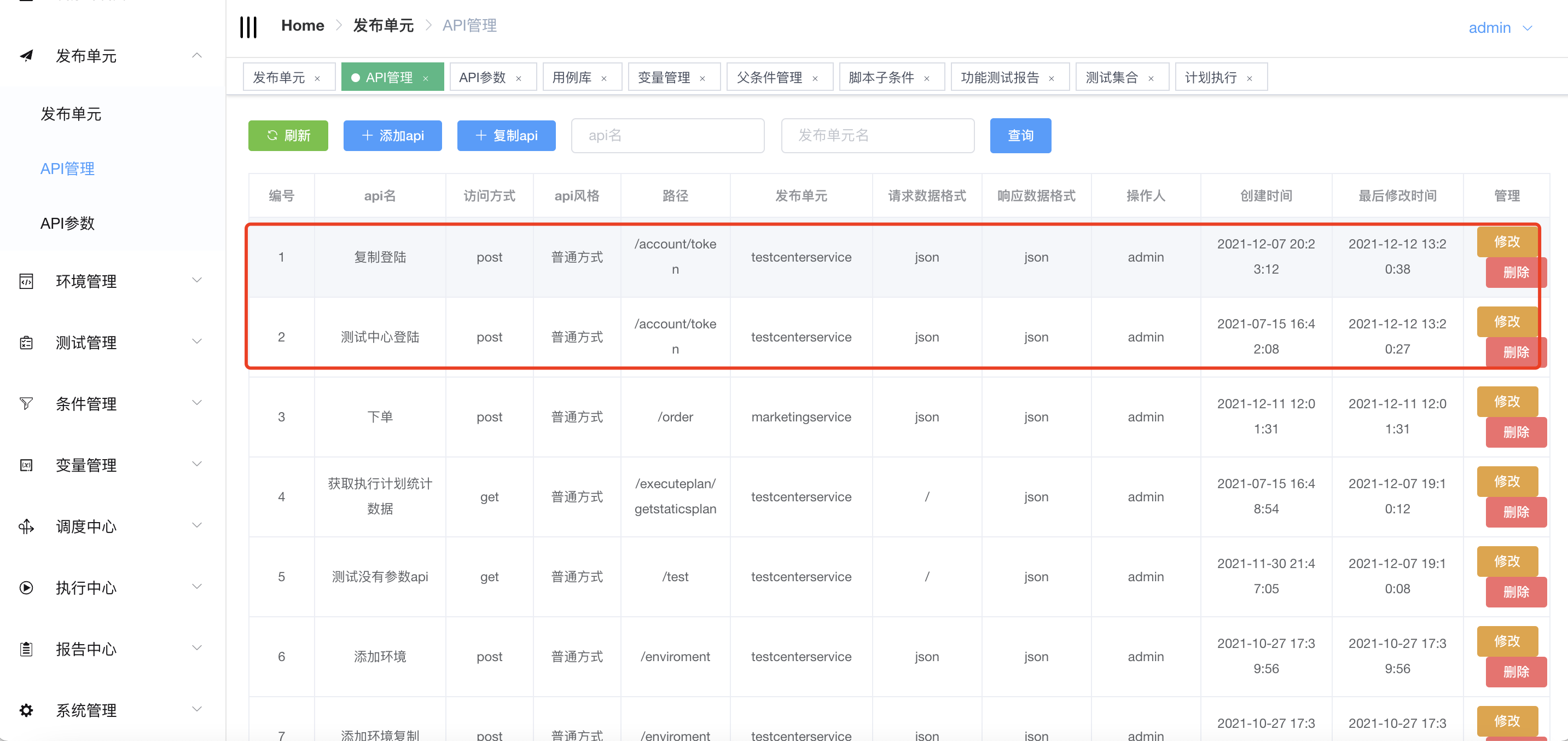Click the 系统管理 gear icon
The image size is (1568, 741).
[26, 710]
